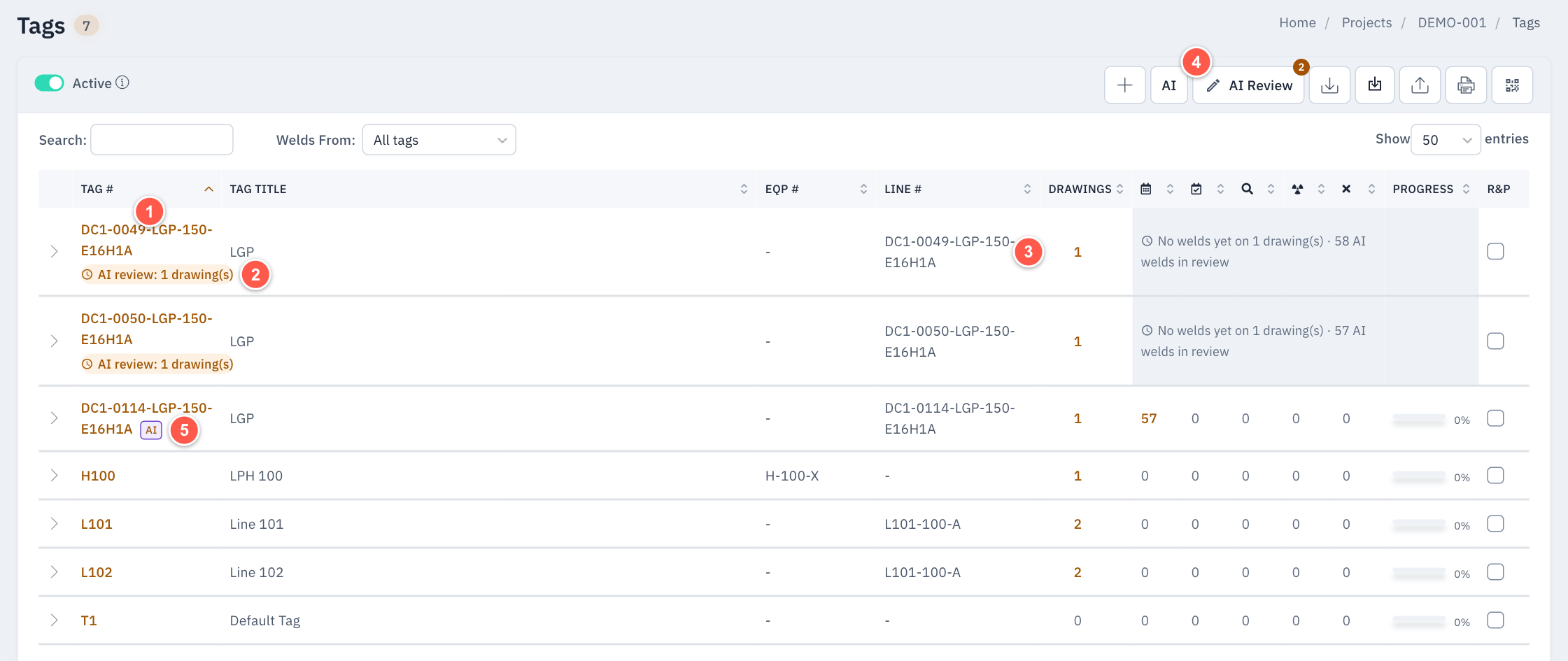Screen dimensions: 1568x661
Task: Sort by the radiation column icon
Action: 1297,189
